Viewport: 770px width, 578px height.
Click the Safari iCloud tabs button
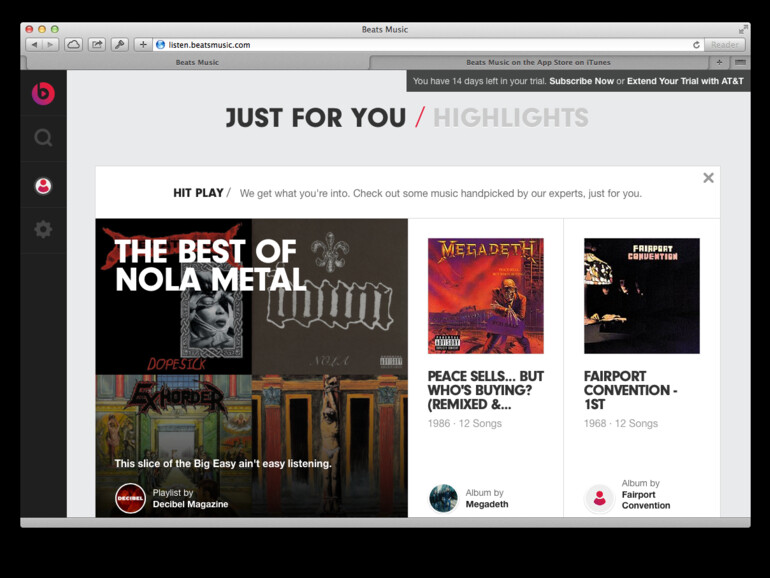(74, 45)
